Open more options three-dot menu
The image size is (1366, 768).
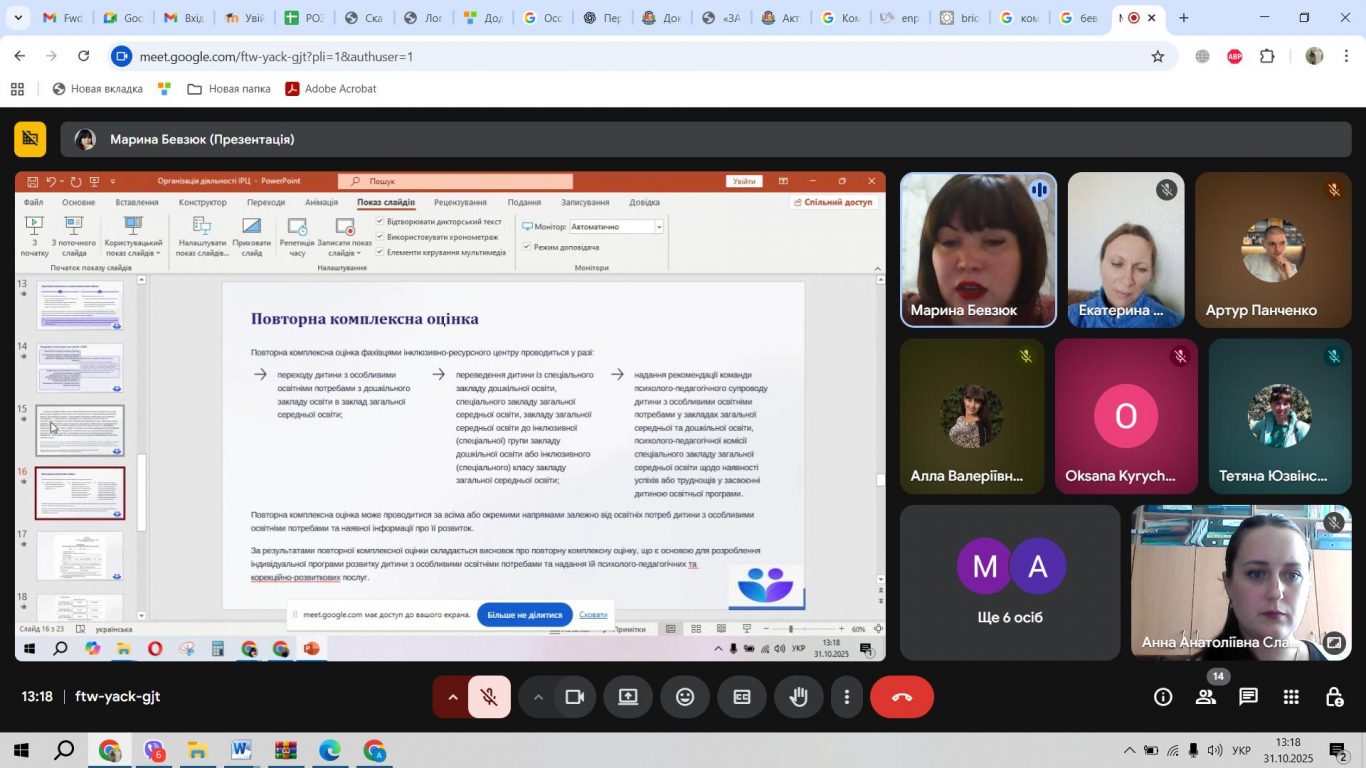pos(847,697)
